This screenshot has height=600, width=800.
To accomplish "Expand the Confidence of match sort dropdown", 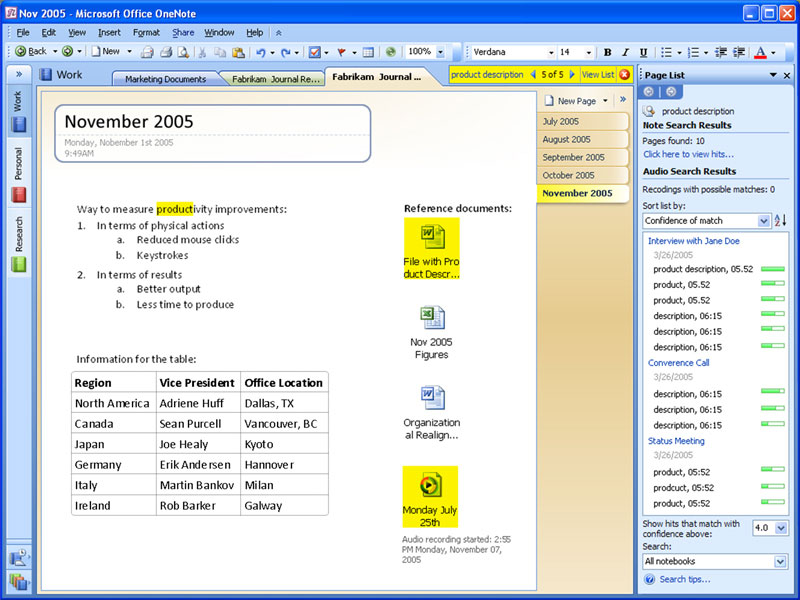I will pos(764,220).
